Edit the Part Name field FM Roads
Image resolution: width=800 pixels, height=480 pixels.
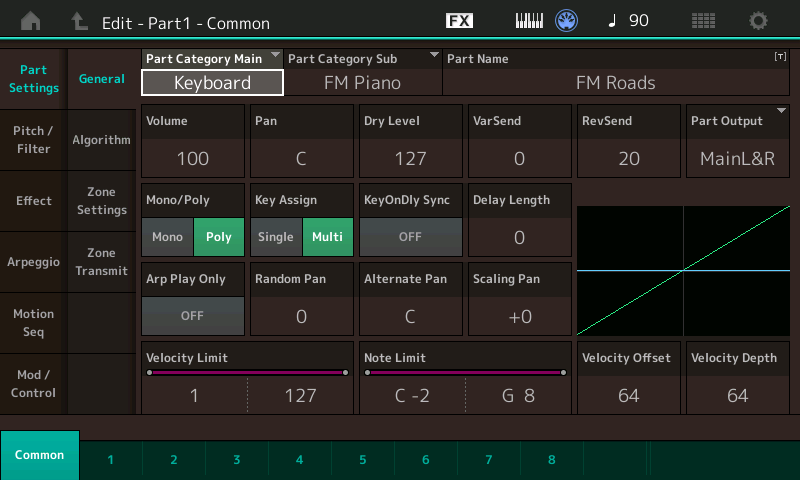tap(615, 82)
